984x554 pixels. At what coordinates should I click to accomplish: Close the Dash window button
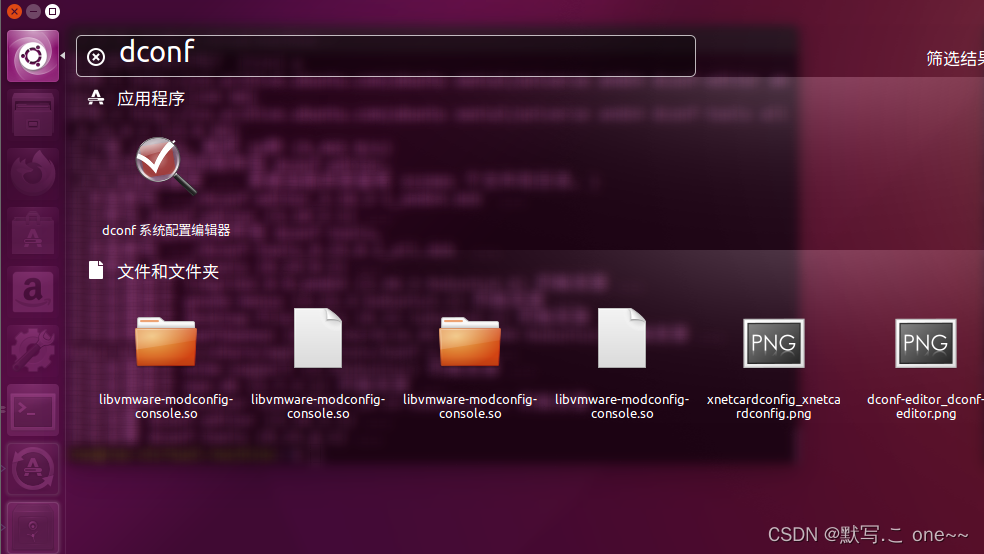tap(14, 11)
